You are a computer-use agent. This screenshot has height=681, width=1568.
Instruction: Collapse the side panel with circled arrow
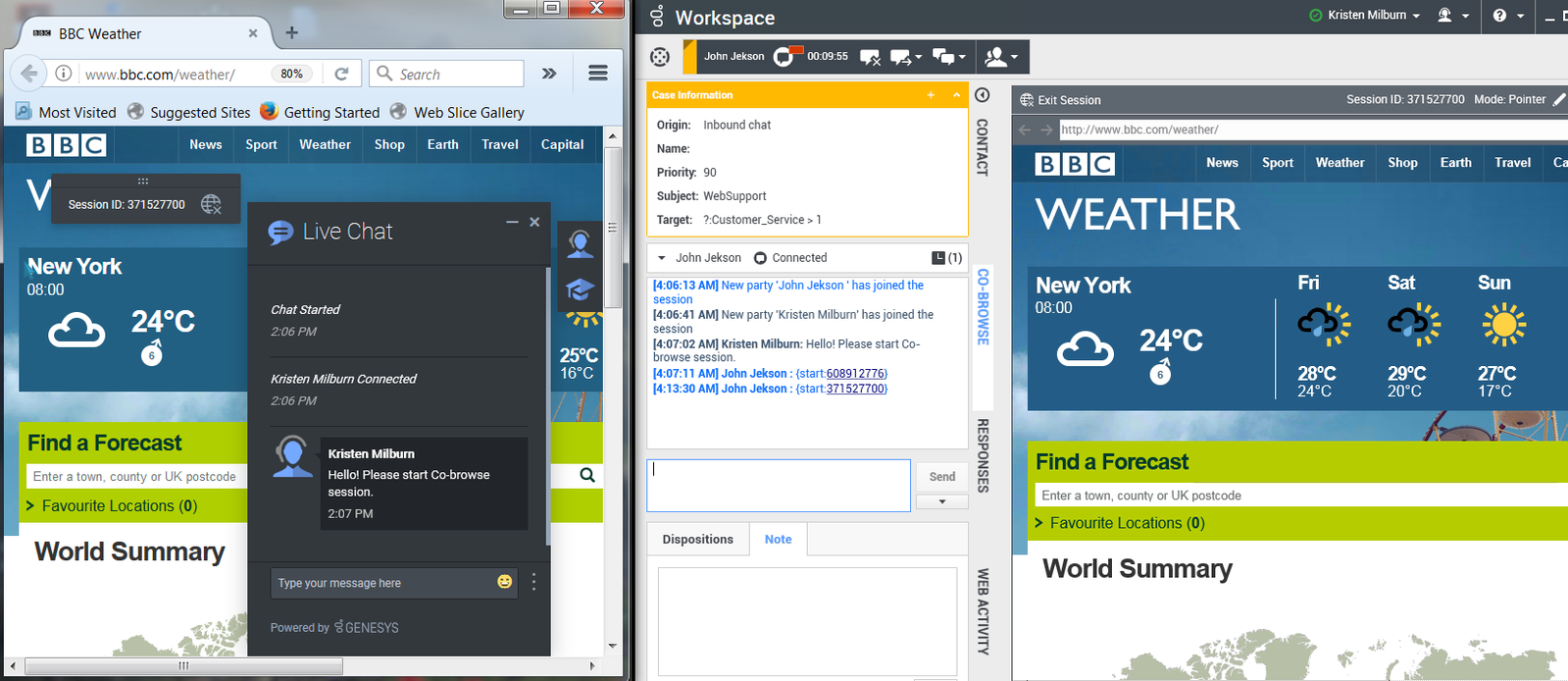click(x=982, y=95)
